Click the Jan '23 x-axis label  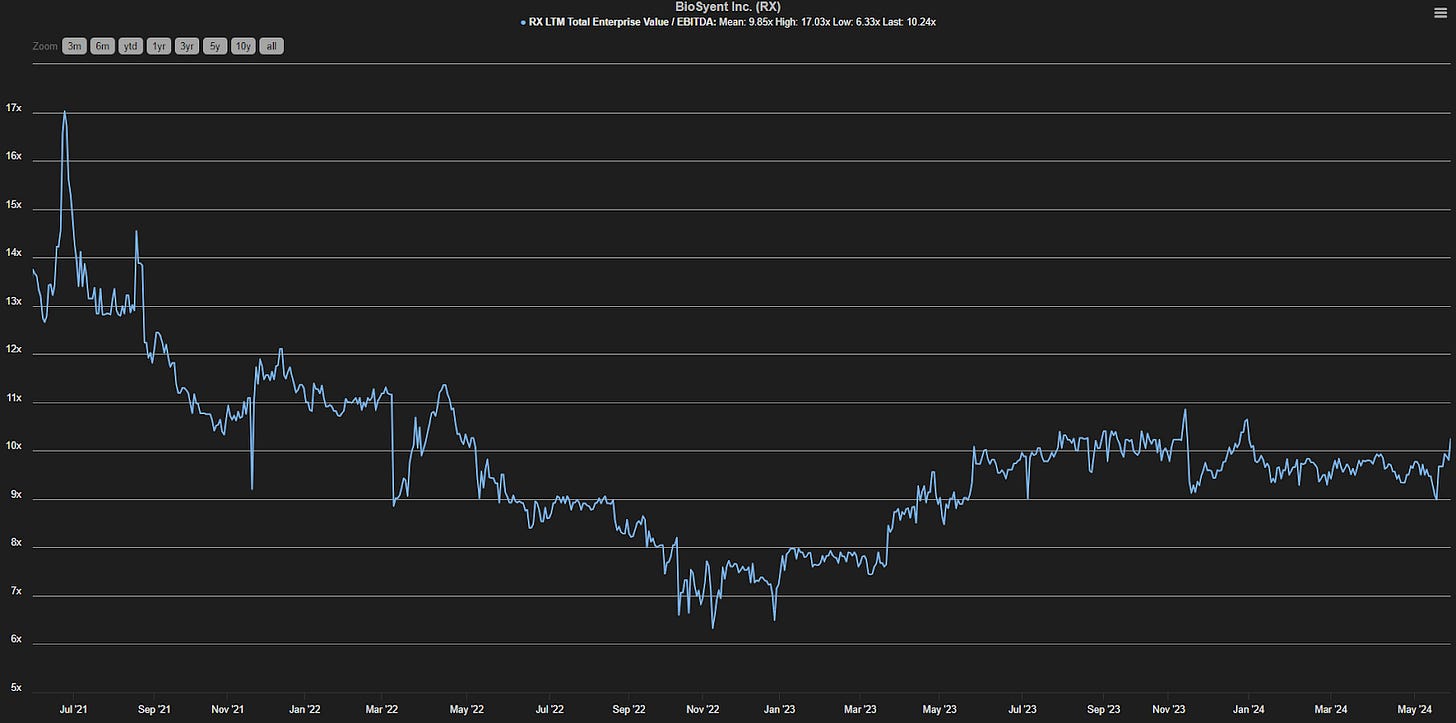(x=780, y=709)
